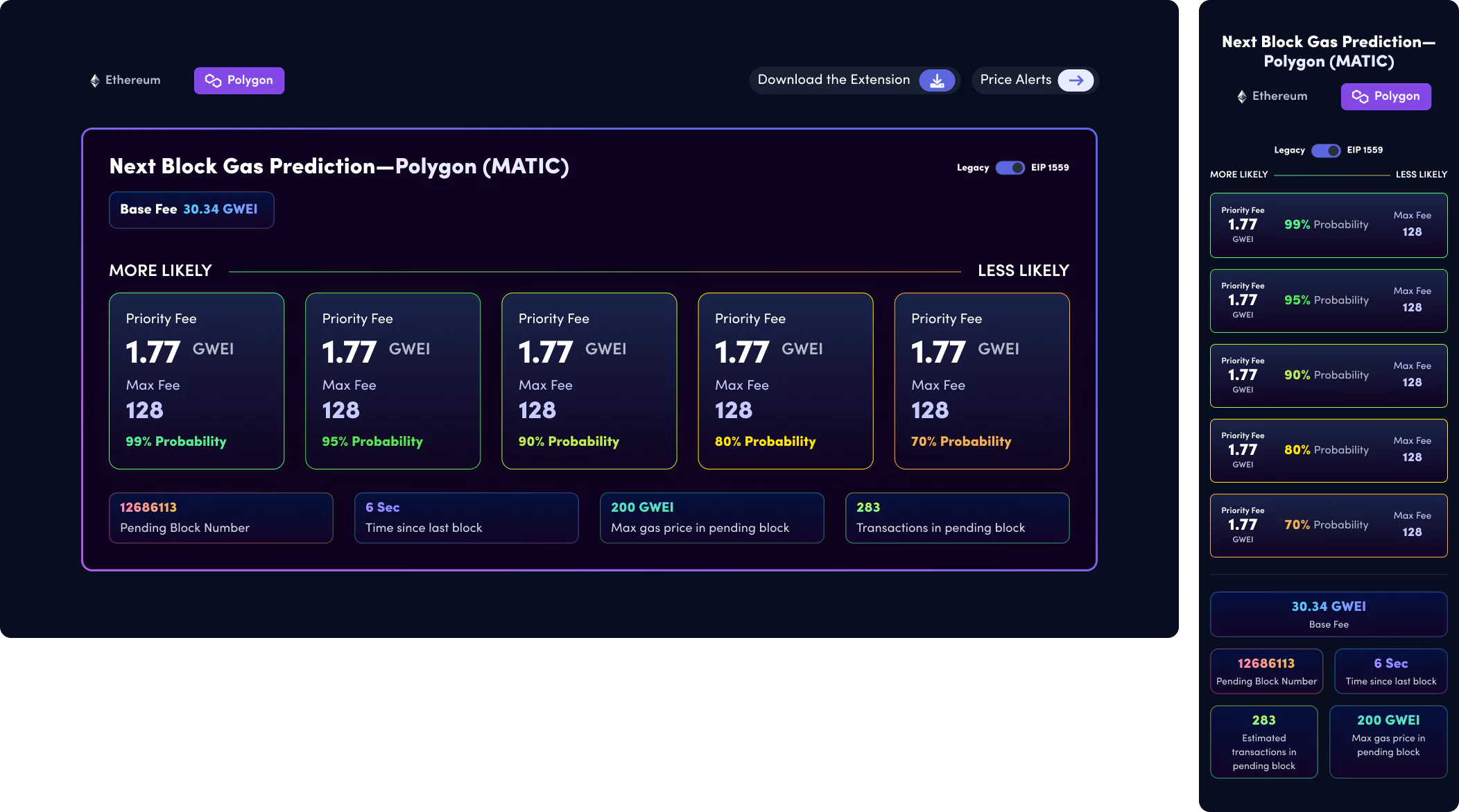Click EIP 1559 label in side panel
The width and height of the screenshot is (1459, 812).
pos(1365,150)
